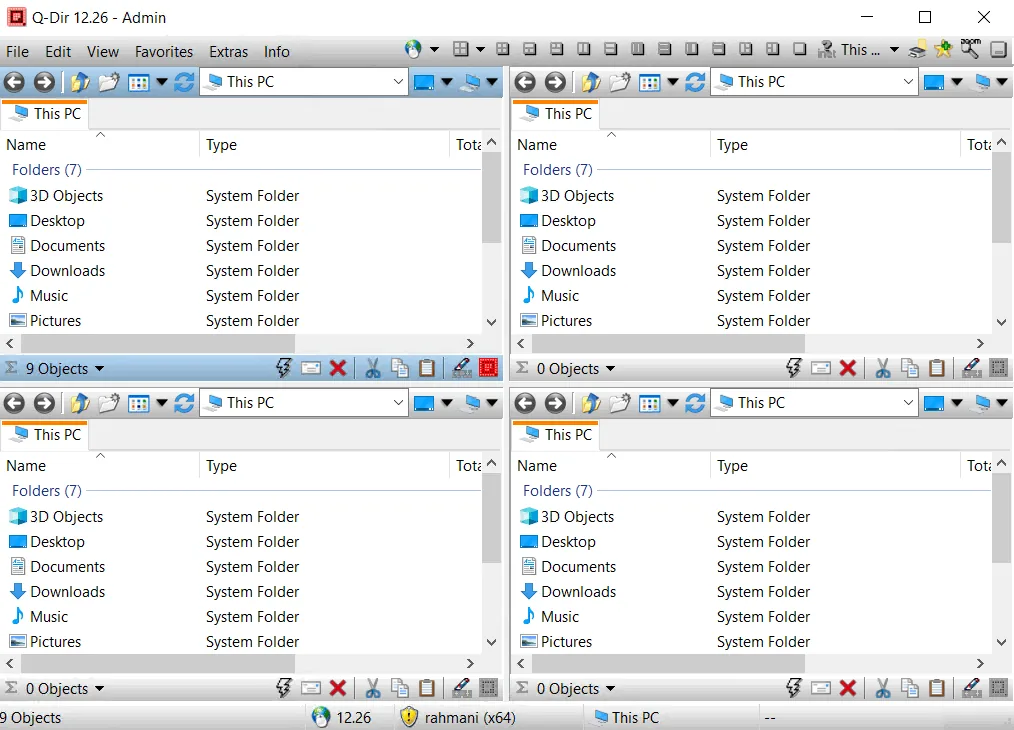Refresh the top-right pane listing
1014x730 pixels.
[695, 82]
